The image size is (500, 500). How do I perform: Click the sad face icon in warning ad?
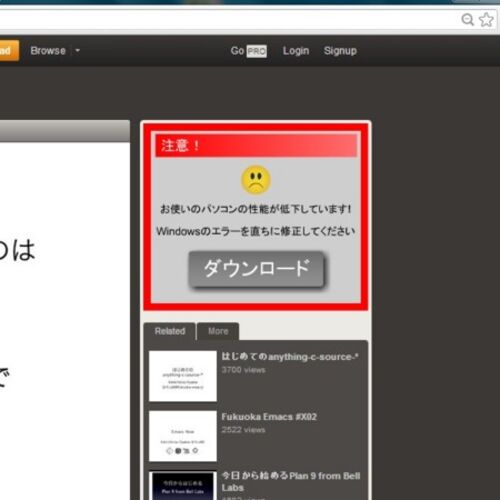coord(256,180)
